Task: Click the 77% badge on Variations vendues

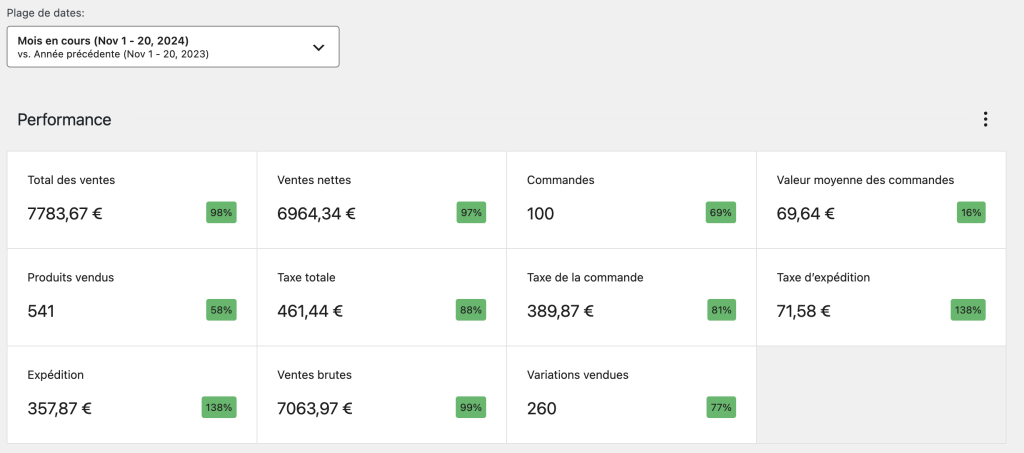Action: click(720, 408)
